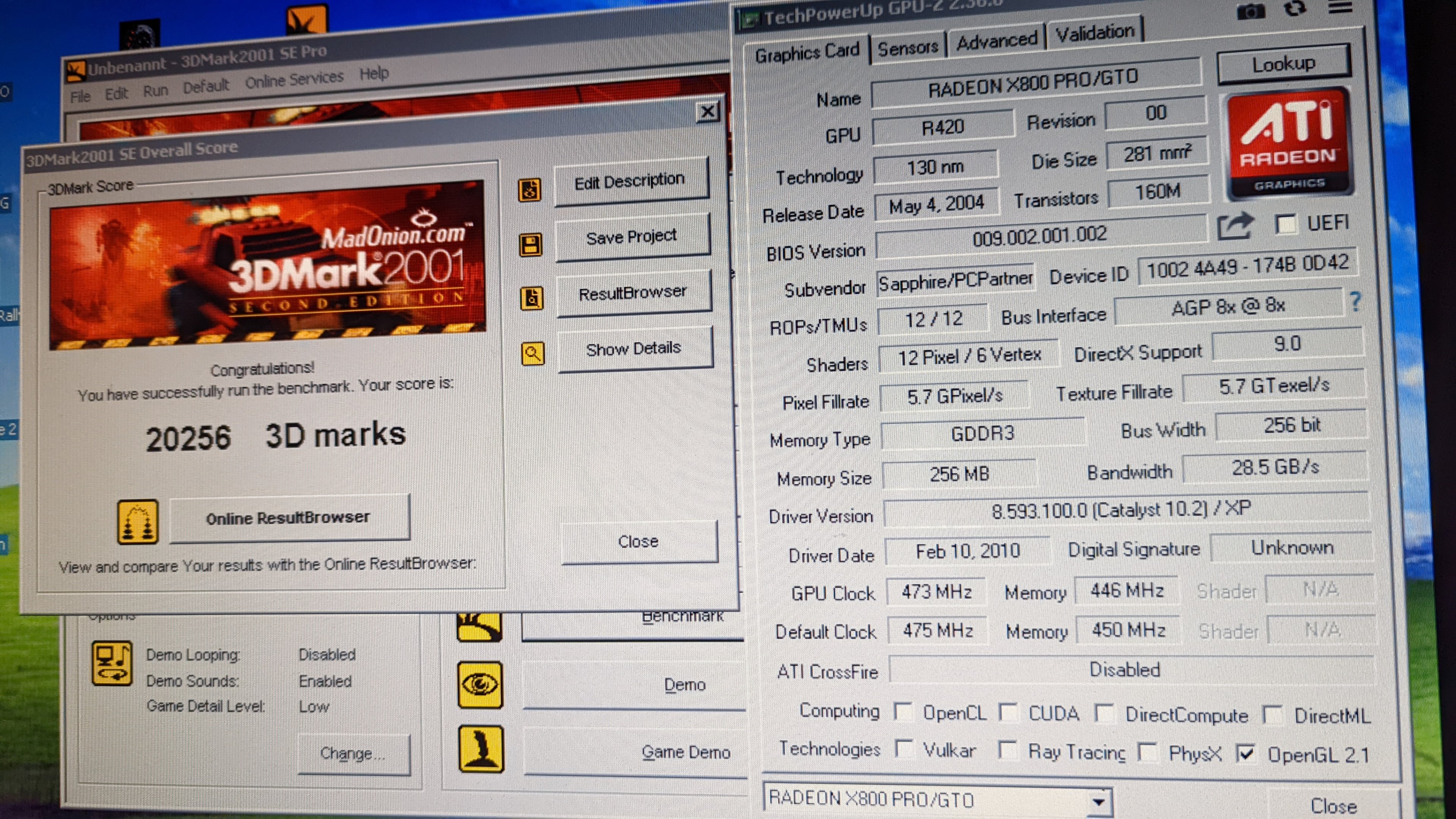Open the Advanced tab
This screenshot has width=1456, height=819.
pyautogui.click(x=996, y=41)
